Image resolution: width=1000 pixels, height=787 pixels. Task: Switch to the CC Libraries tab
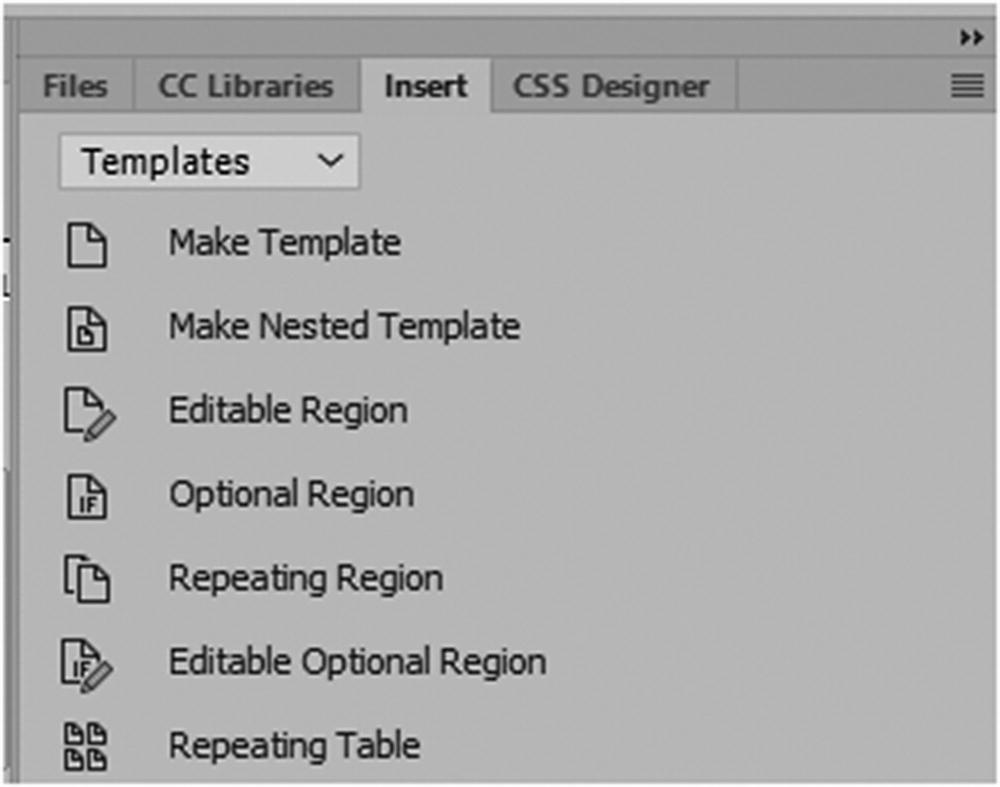245,87
